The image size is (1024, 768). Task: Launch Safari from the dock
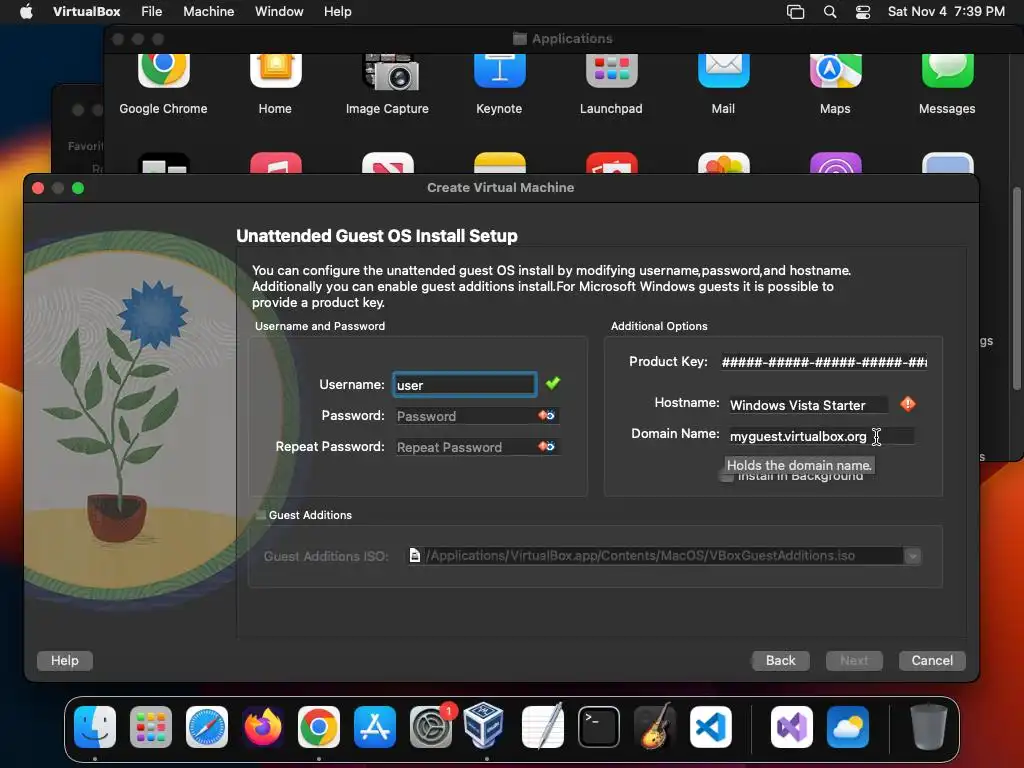click(207, 727)
